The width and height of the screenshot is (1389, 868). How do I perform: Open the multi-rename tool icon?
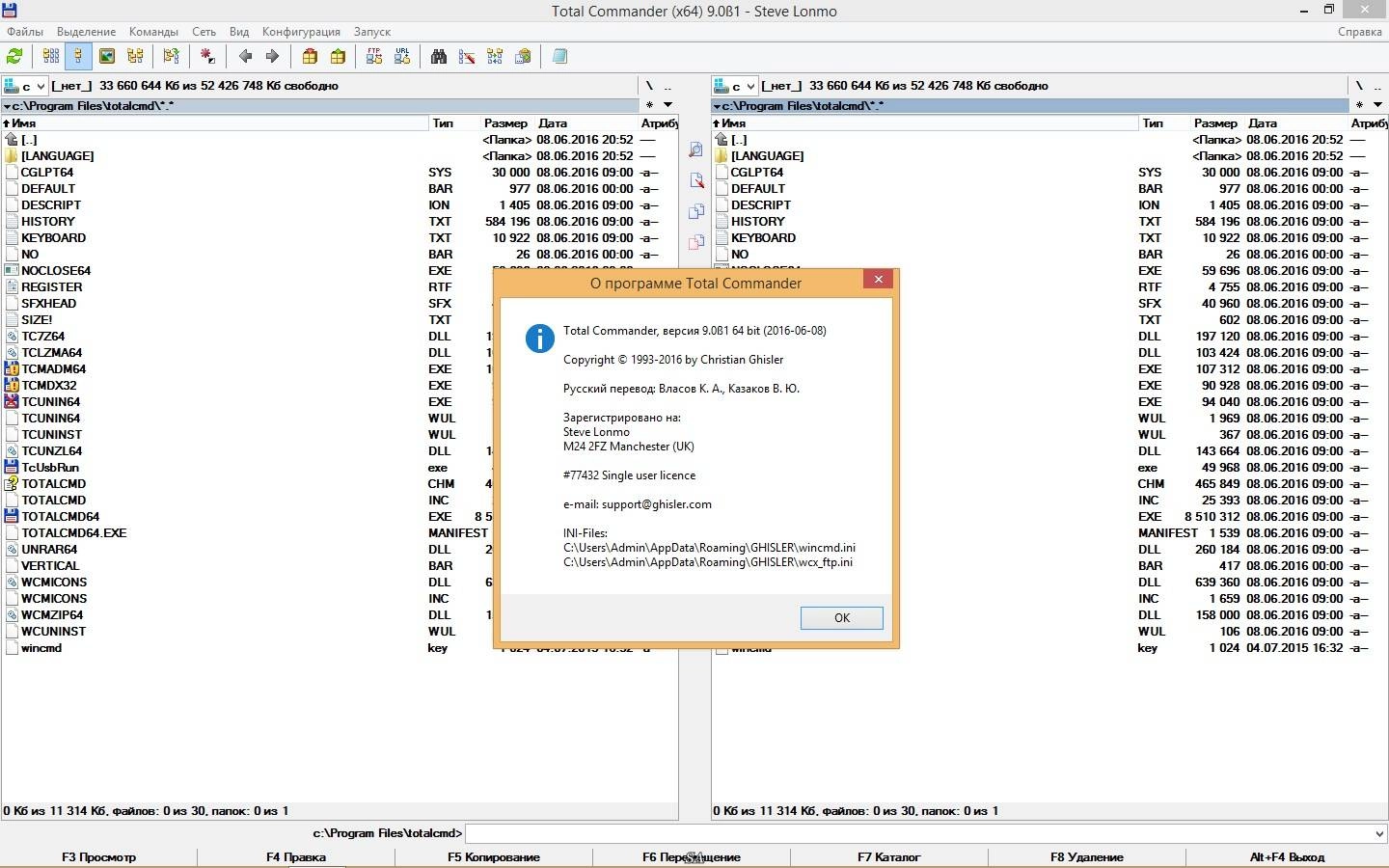point(467,56)
